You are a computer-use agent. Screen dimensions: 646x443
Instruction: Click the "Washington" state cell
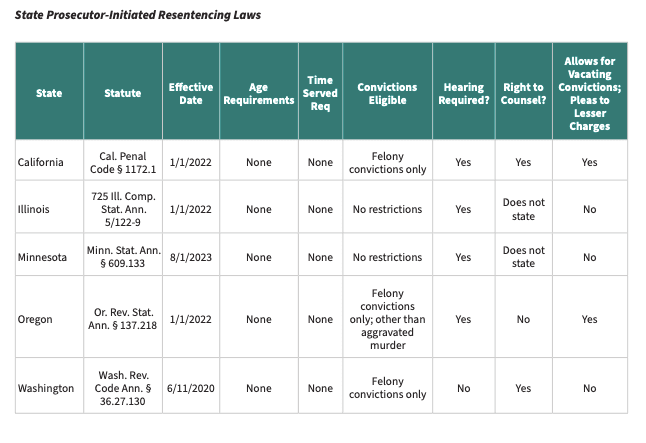tap(45, 388)
